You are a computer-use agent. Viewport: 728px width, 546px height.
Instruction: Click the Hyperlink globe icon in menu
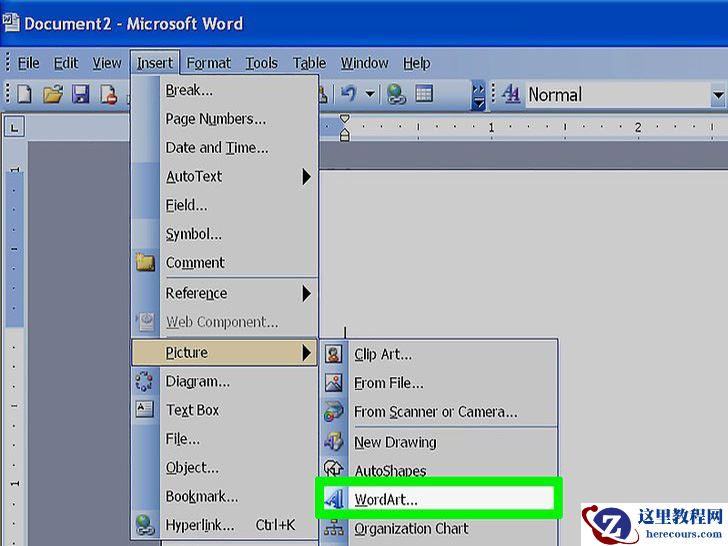click(x=145, y=525)
